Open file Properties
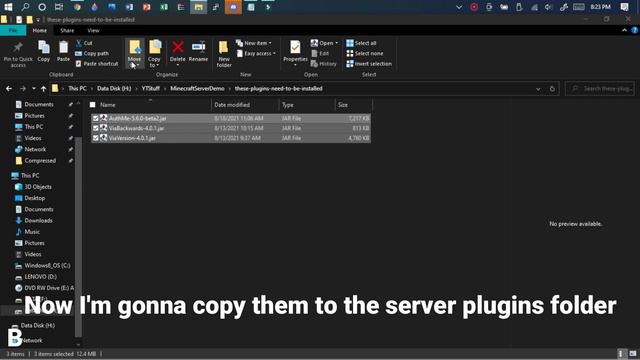Image resolution: width=640 pixels, height=360 pixels. tap(295, 52)
